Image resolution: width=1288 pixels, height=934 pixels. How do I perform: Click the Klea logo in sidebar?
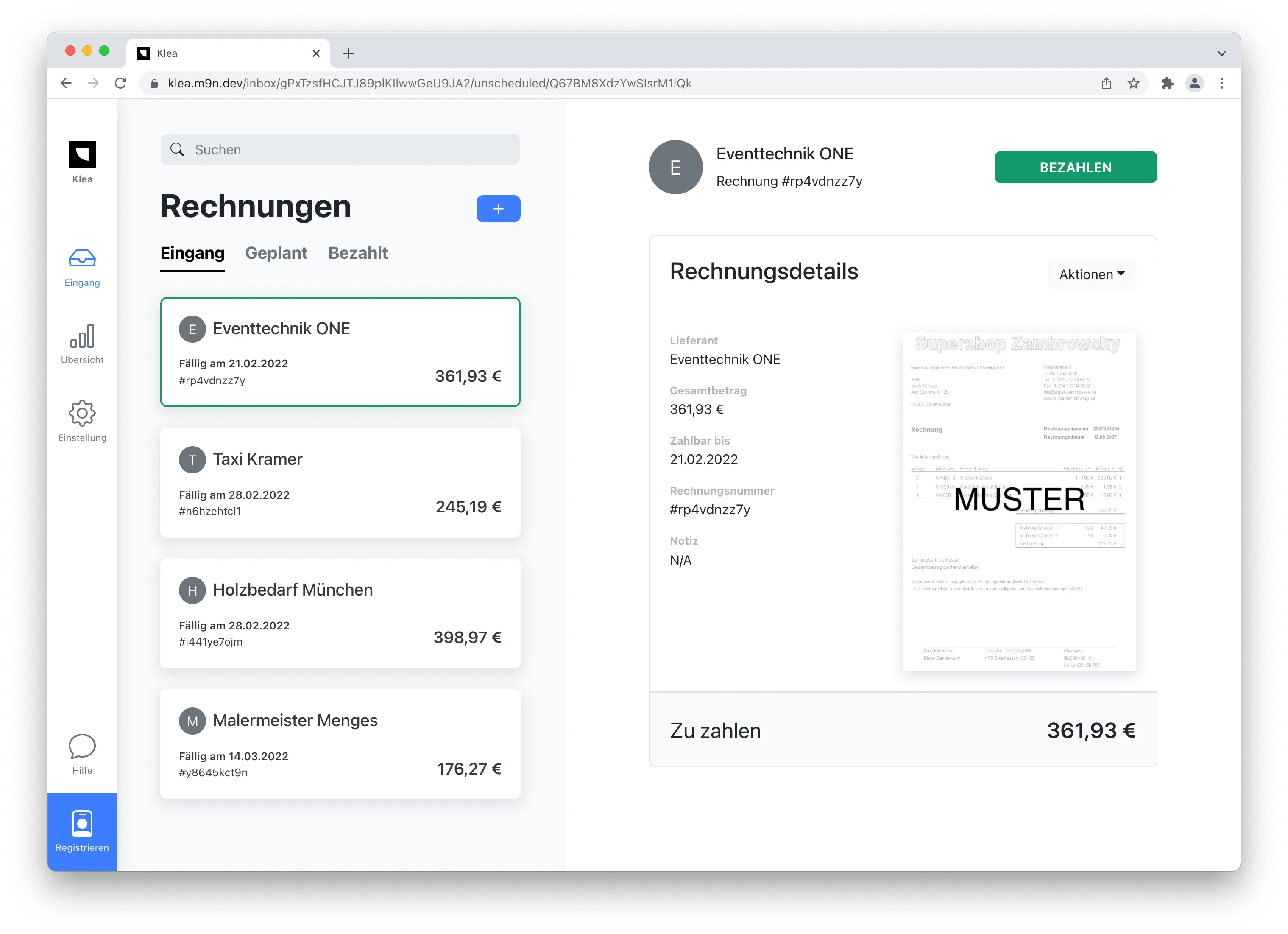tap(82, 154)
